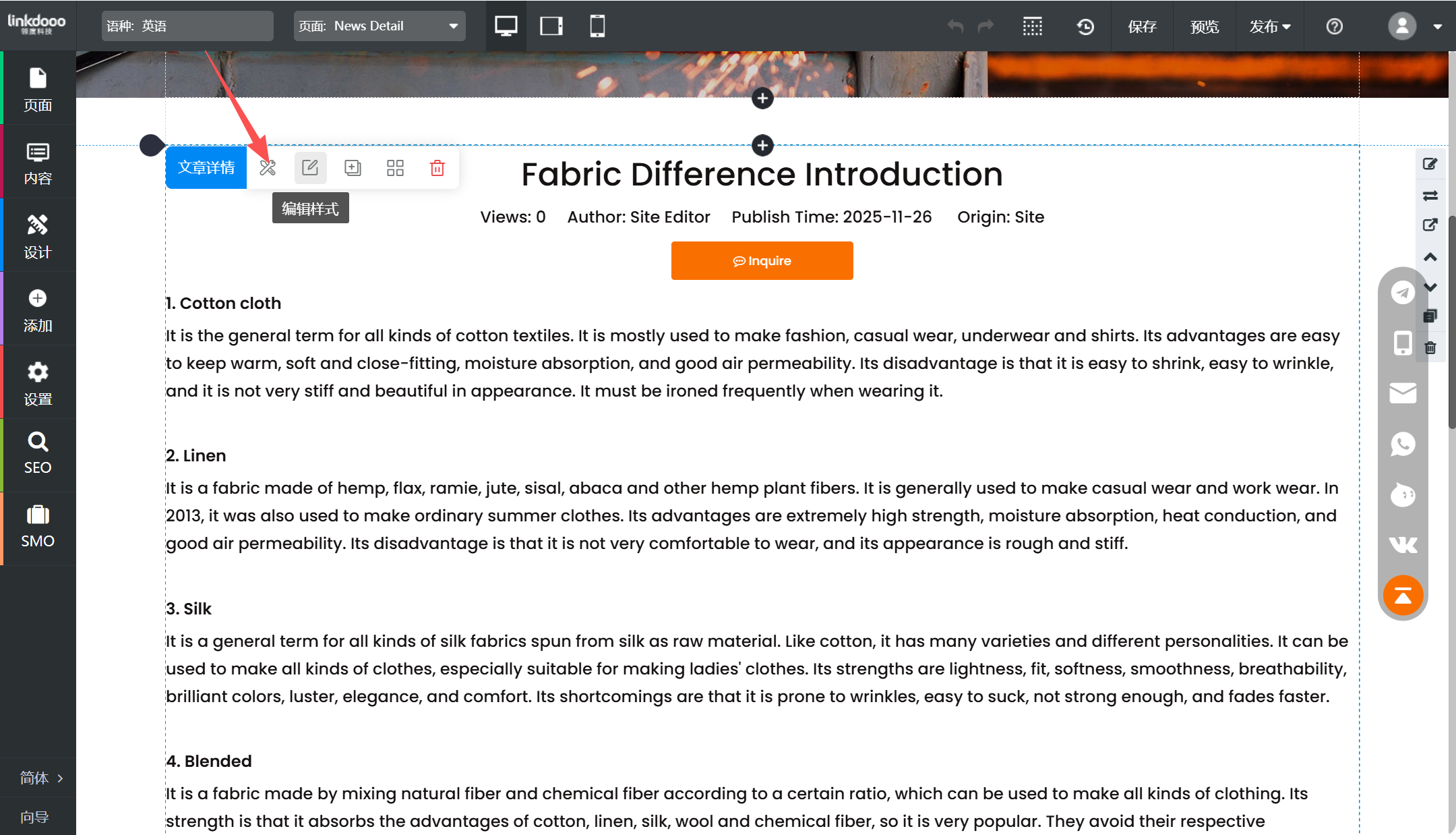Open the SEO sidebar tab
Image resolution: width=1456 pixels, height=835 pixels.
[38, 454]
